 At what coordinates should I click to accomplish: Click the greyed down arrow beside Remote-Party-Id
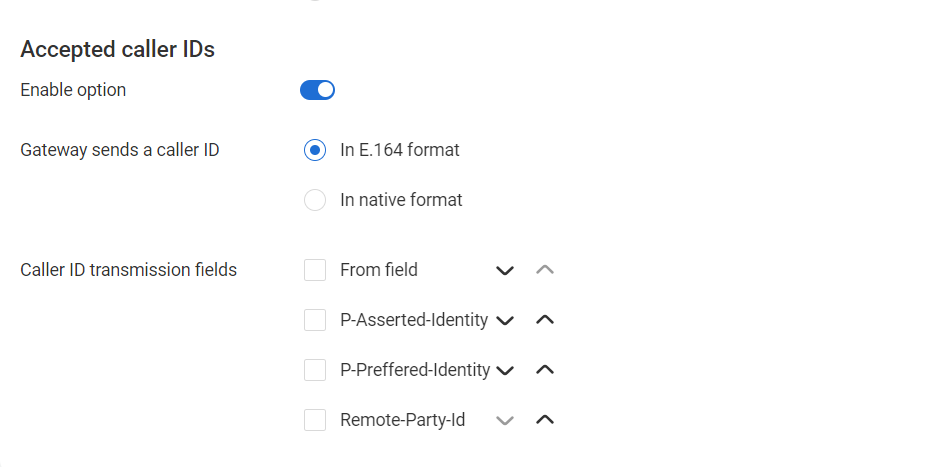click(505, 420)
